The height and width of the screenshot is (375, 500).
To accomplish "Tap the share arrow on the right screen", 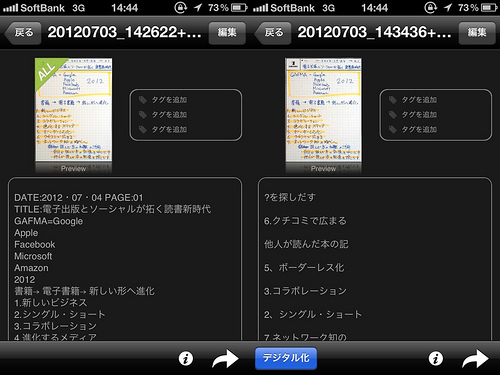I will click(x=476, y=359).
